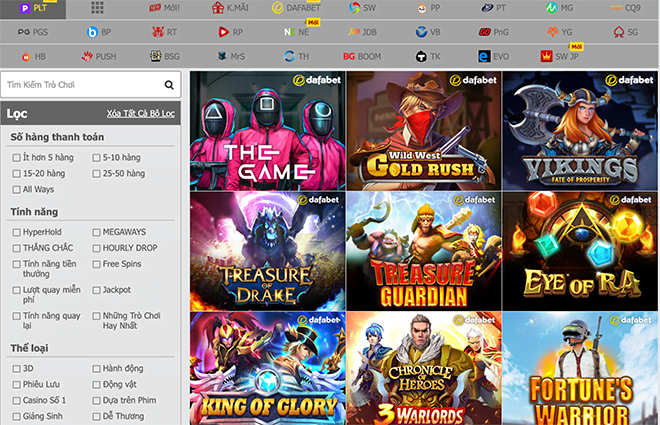
Task: Open the Wild West Gold Rush game
Action: point(424,130)
